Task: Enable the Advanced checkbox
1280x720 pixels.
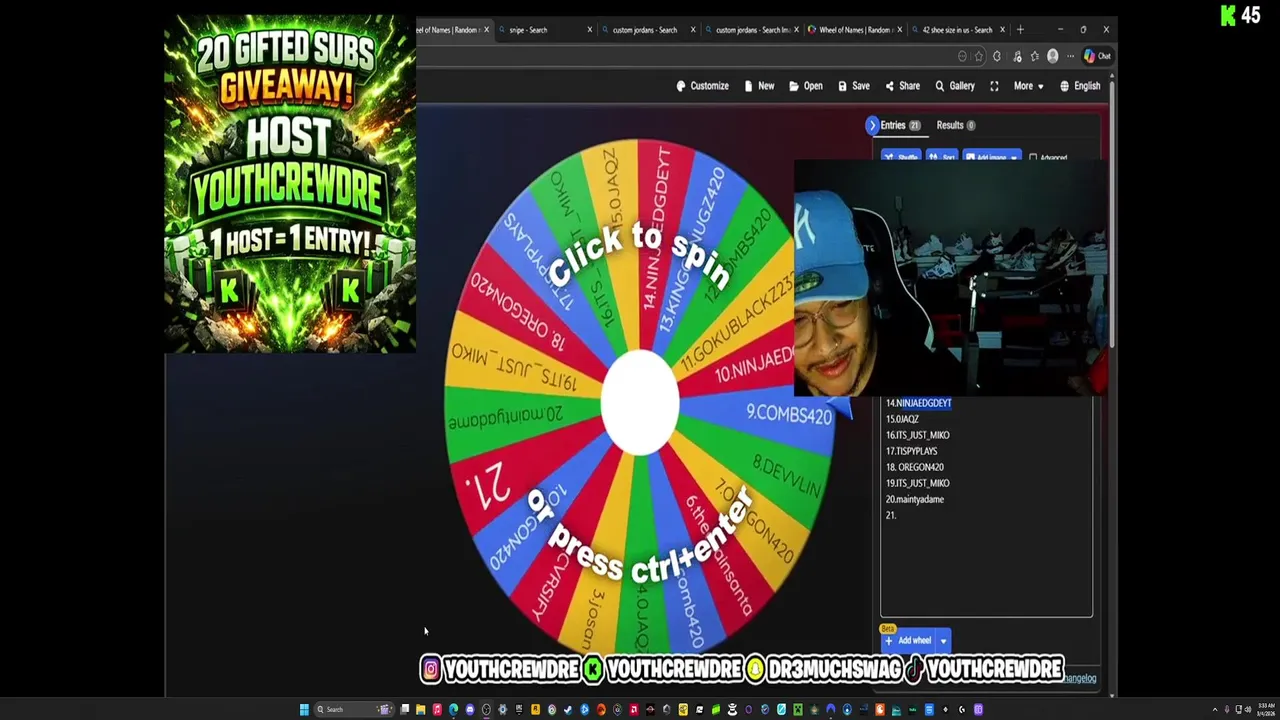Action: pos(1033,157)
